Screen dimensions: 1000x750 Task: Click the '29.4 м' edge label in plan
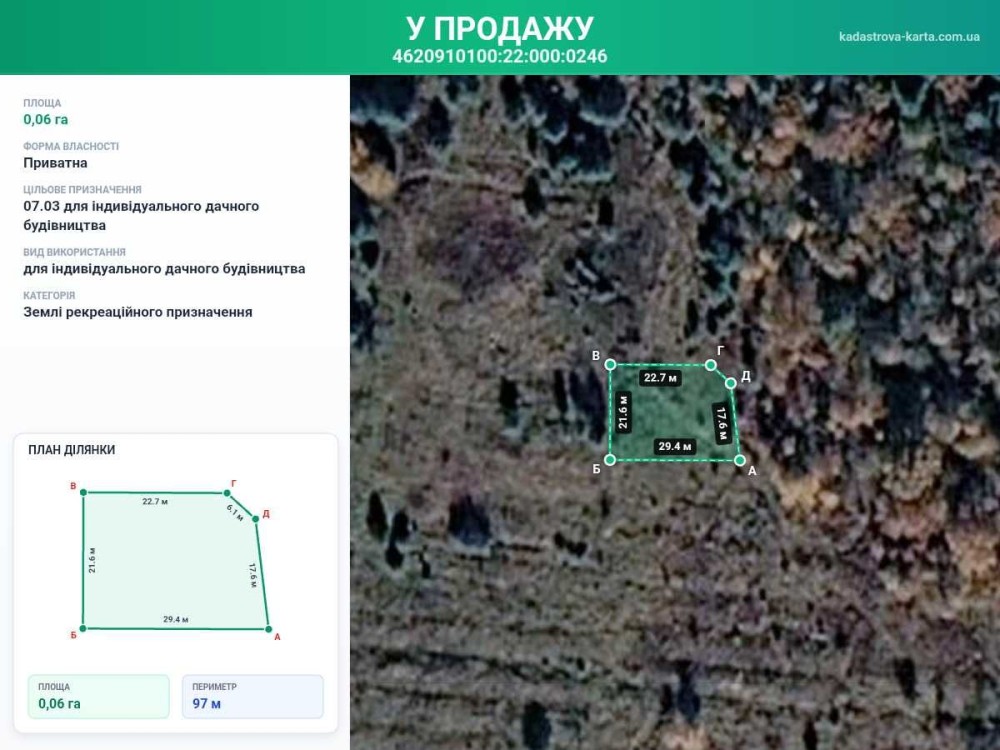point(175,619)
